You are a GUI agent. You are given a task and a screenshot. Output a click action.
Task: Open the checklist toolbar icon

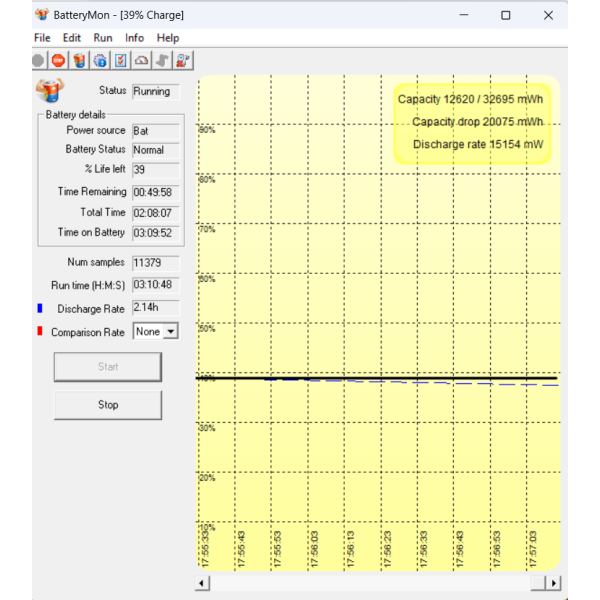click(x=121, y=60)
